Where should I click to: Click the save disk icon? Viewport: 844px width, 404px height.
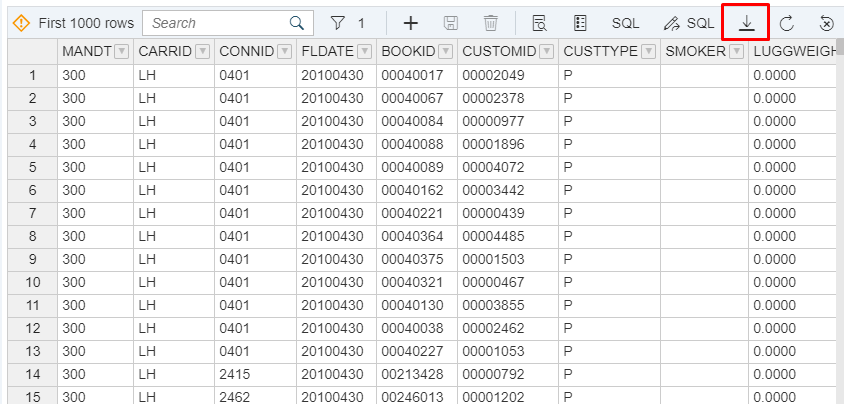[x=451, y=23]
